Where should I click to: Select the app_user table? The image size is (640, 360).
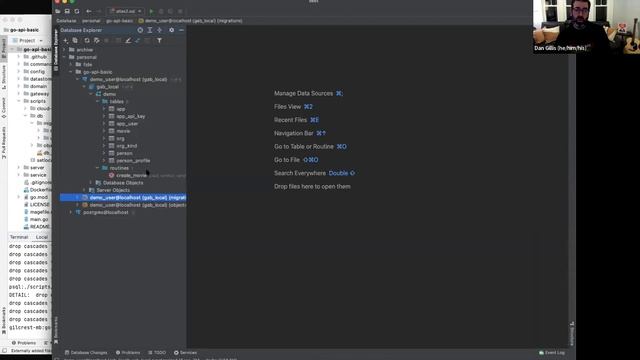[x=127, y=124]
